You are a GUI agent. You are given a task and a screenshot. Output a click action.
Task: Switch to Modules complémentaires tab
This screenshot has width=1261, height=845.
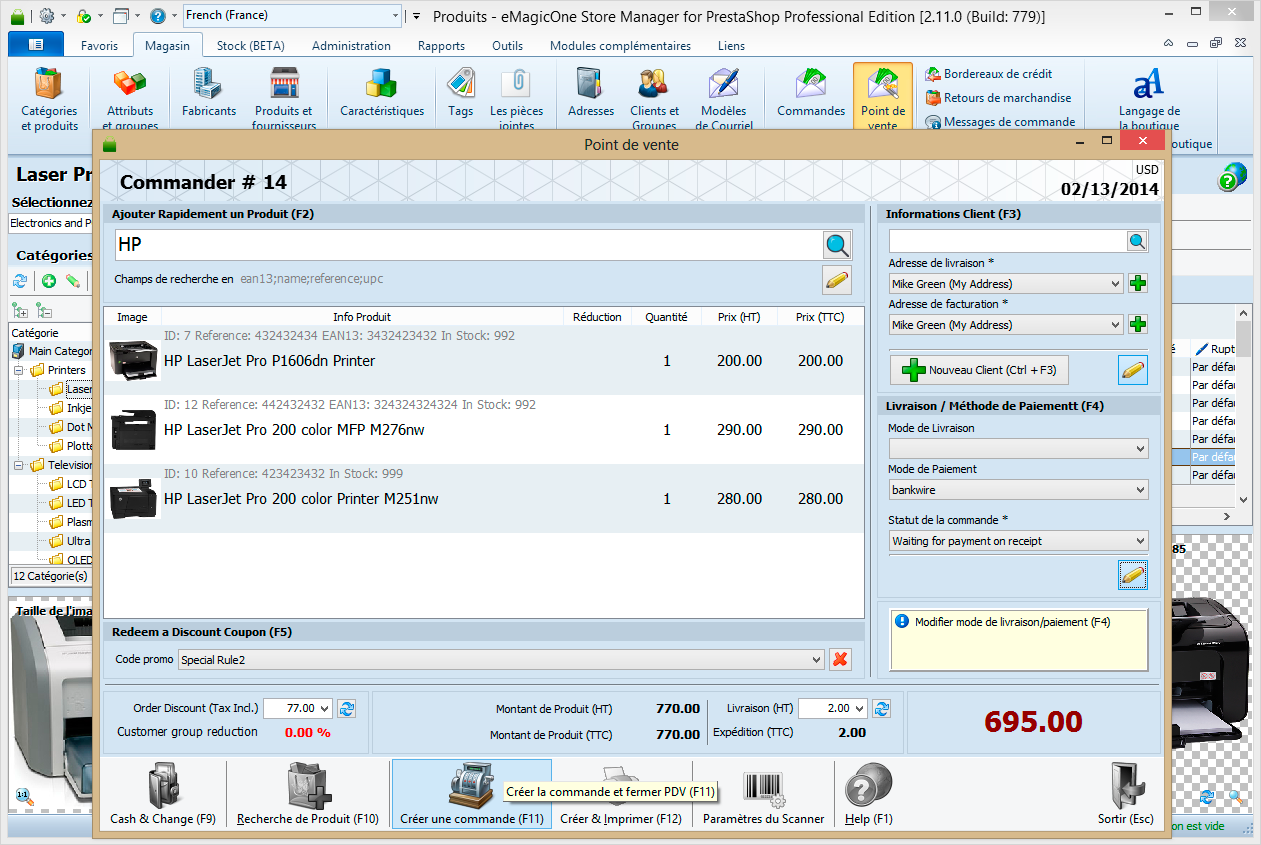[620, 45]
